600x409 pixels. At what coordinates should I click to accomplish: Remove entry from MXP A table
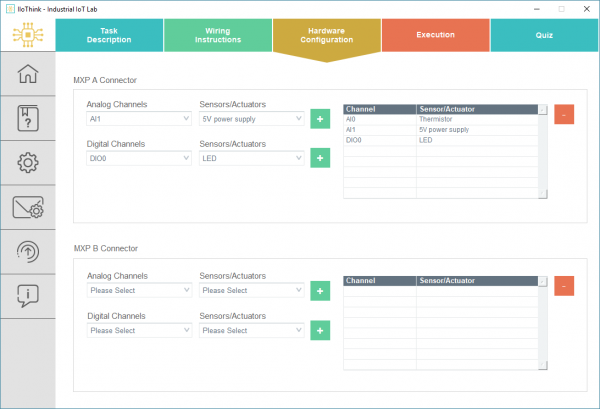click(x=563, y=114)
